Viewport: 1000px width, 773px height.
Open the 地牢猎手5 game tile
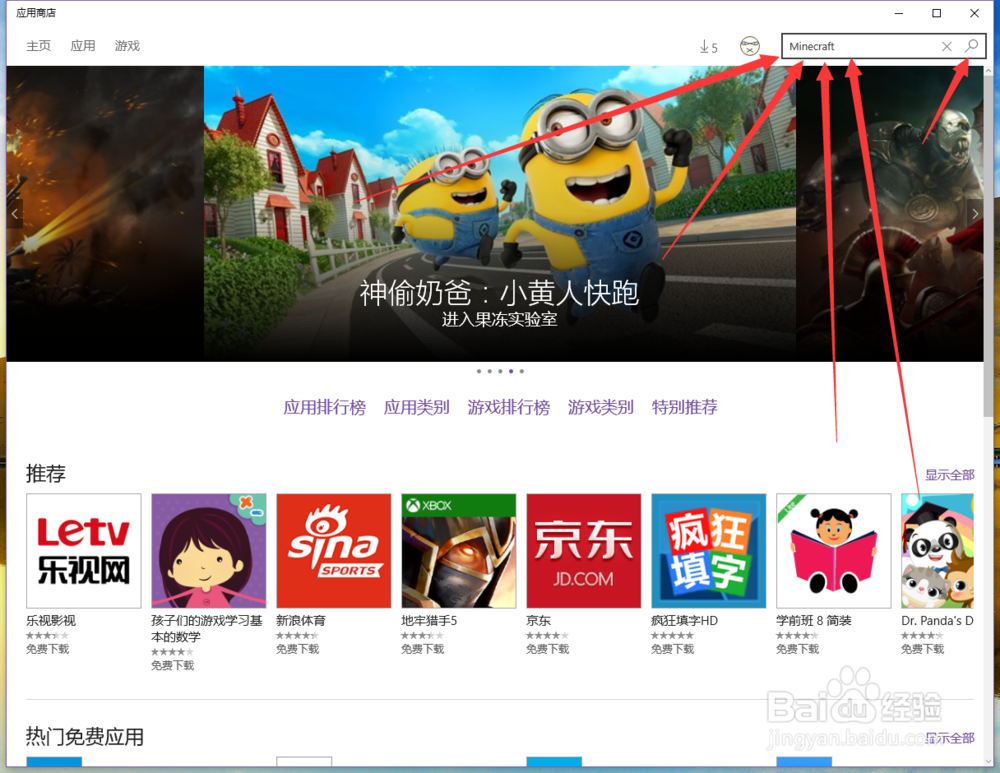458,551
